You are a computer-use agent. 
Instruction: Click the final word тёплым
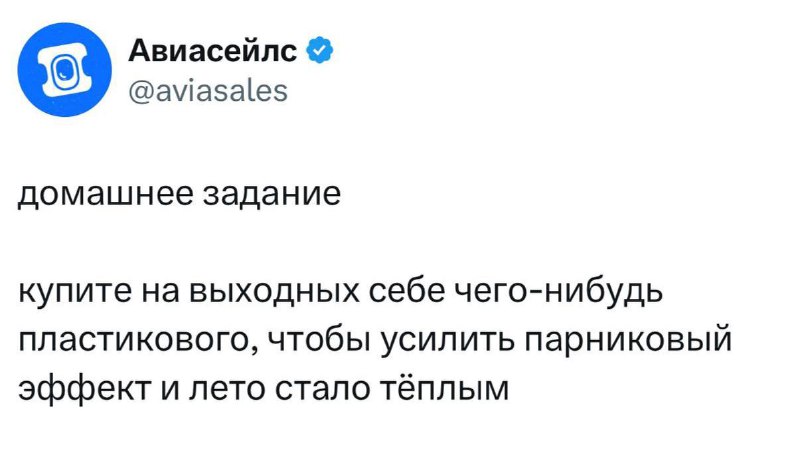[x=446, y=389]
